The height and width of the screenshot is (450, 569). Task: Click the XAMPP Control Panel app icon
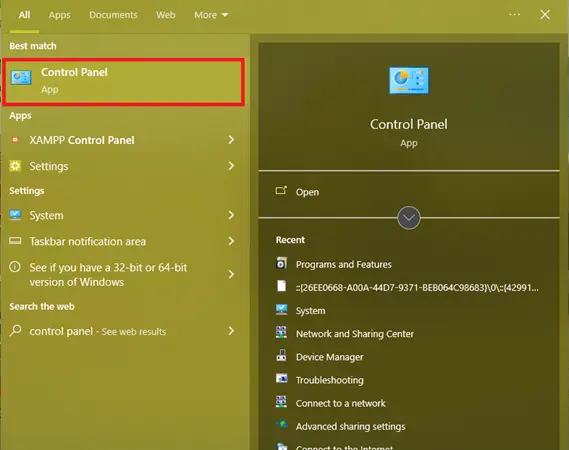coord(15,140)
